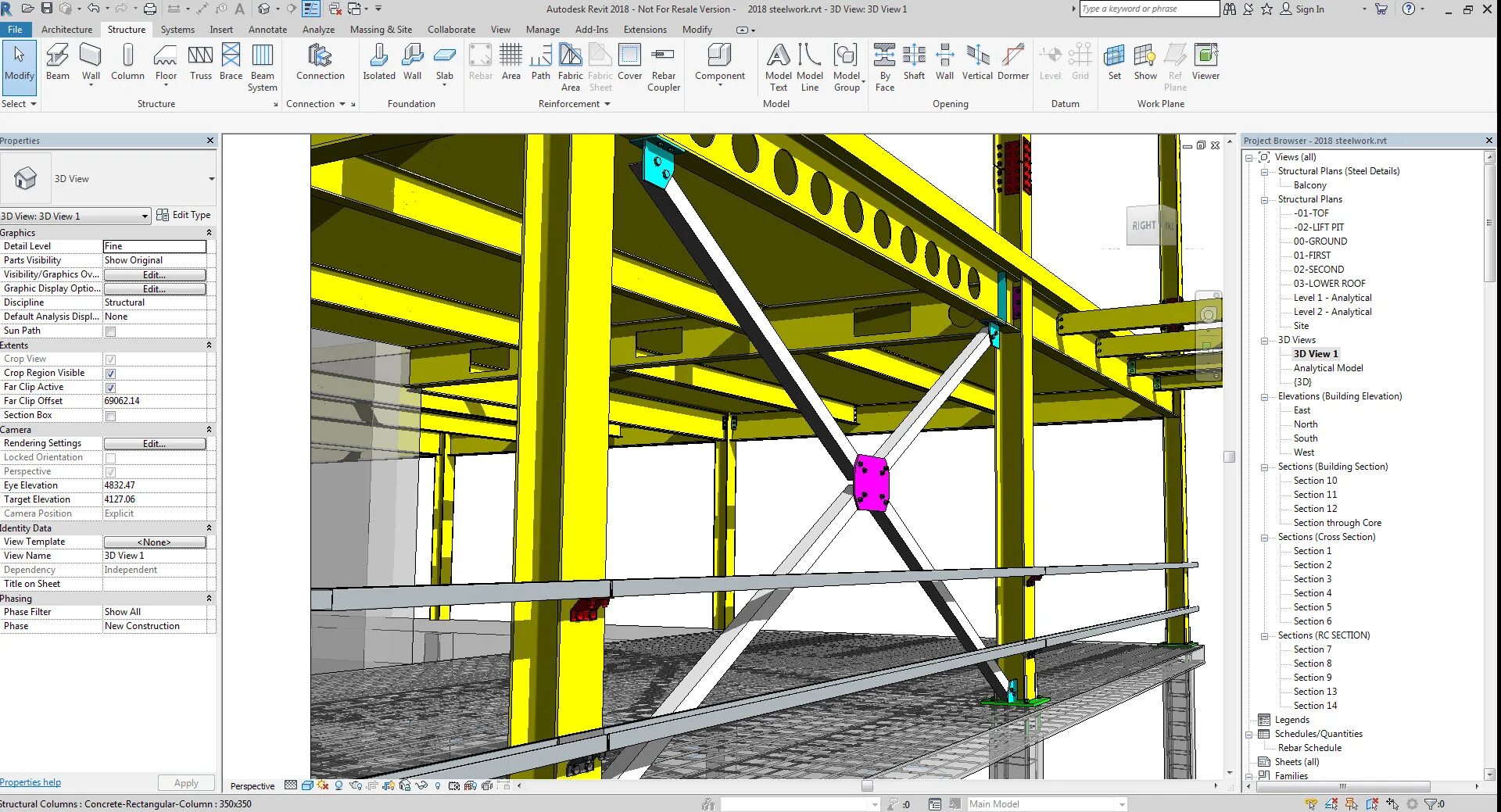Screen dimensions: 1501x812
Task: Open the File menu
Action: pos(15,30)
